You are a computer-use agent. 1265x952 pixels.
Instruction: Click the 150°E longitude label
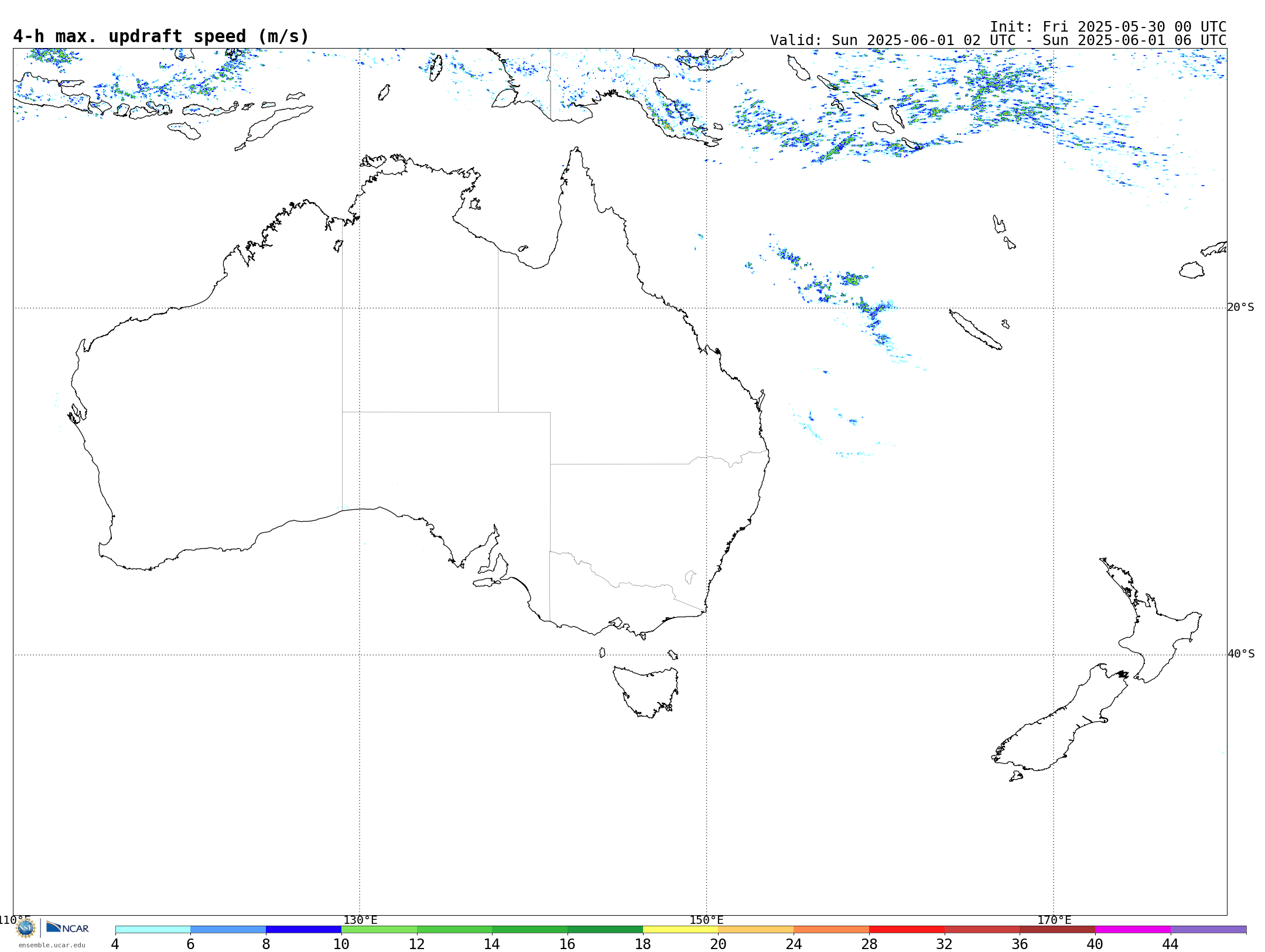(x=706, y=920)
